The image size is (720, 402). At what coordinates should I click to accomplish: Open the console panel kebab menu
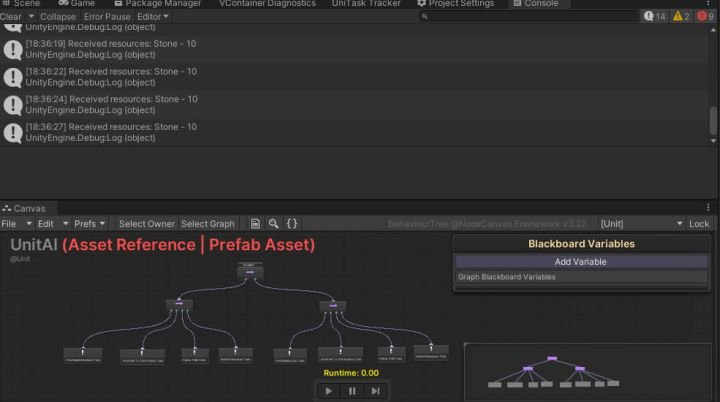708,4
